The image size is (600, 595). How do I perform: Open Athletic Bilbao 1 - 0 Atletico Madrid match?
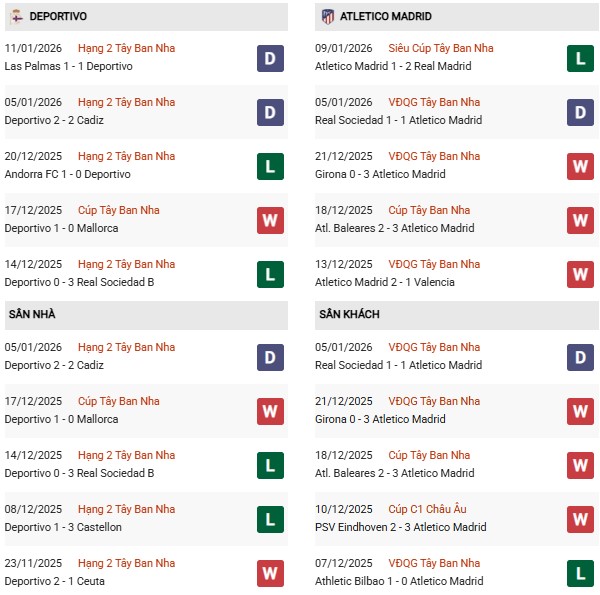(x=398, y=581)
